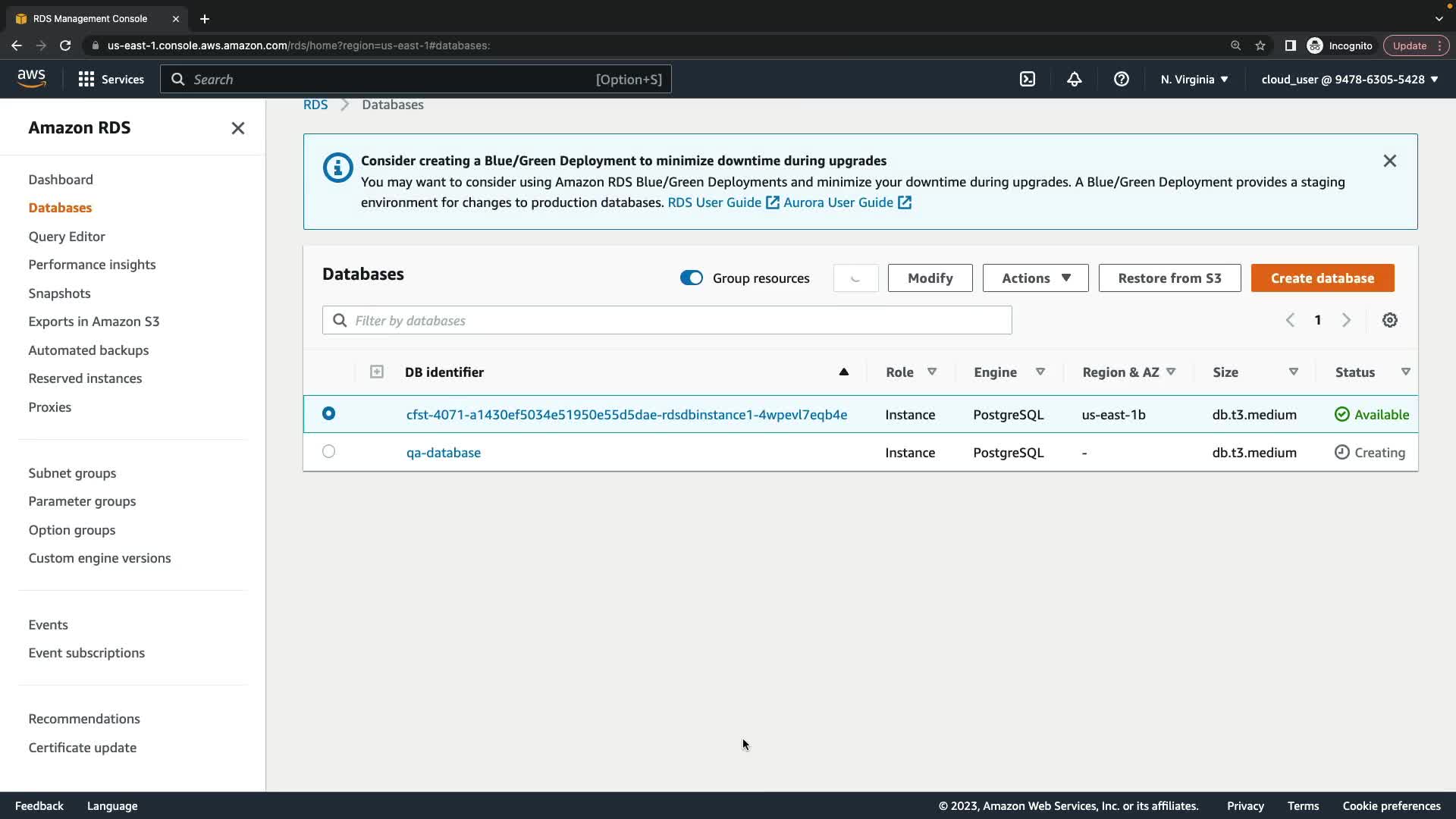
Task: Dismiss the Blue/Green Deployment info banner
Action: point(1389,161)
